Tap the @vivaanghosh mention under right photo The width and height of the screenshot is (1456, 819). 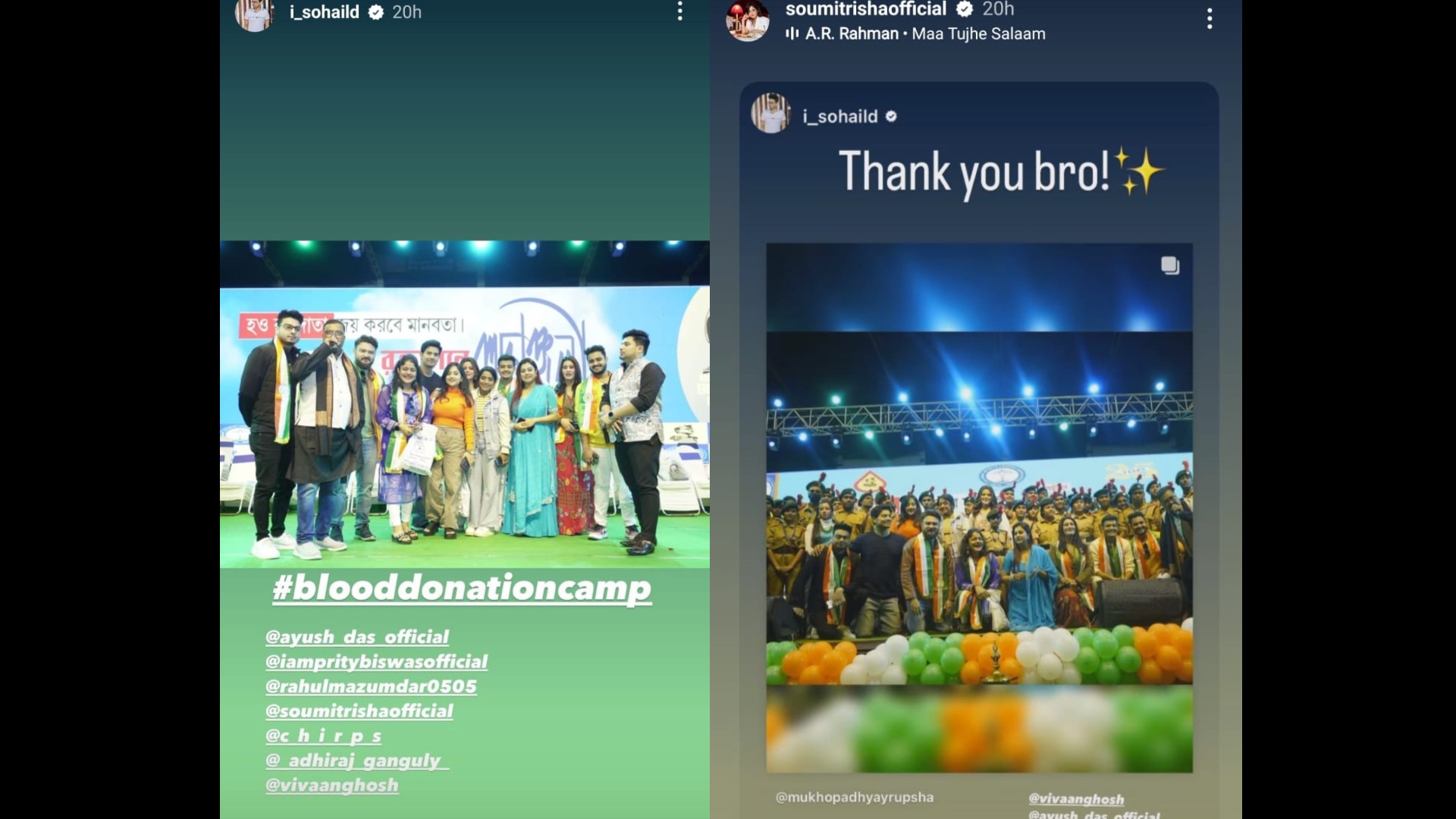[x=1076, y=799]
